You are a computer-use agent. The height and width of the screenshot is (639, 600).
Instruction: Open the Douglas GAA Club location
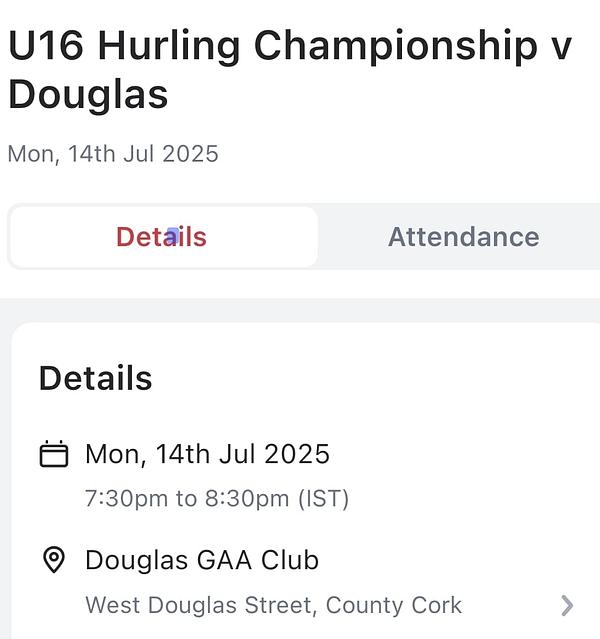tap(202, 560)
